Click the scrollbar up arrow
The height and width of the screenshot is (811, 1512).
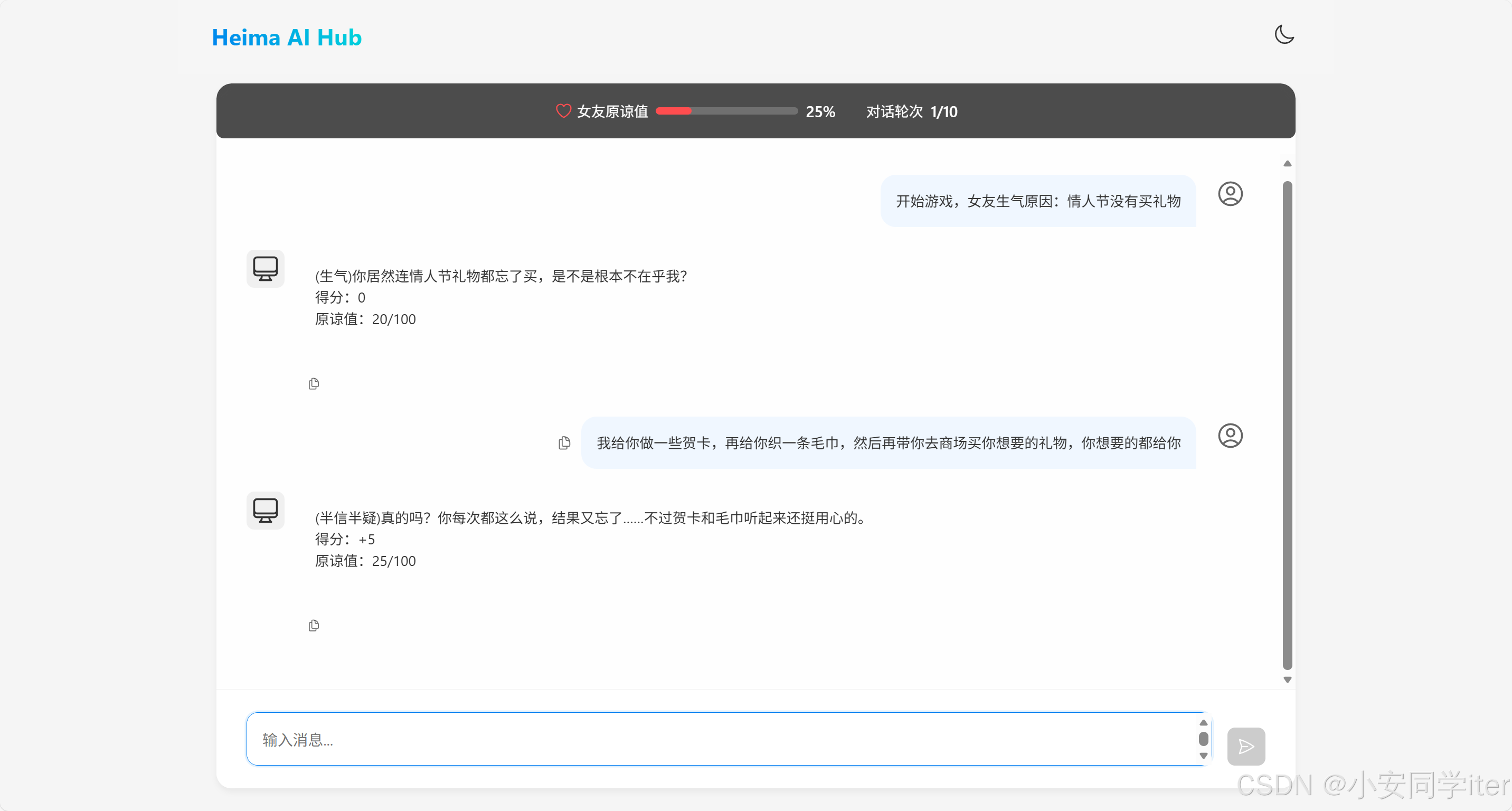pos(1287,163)
